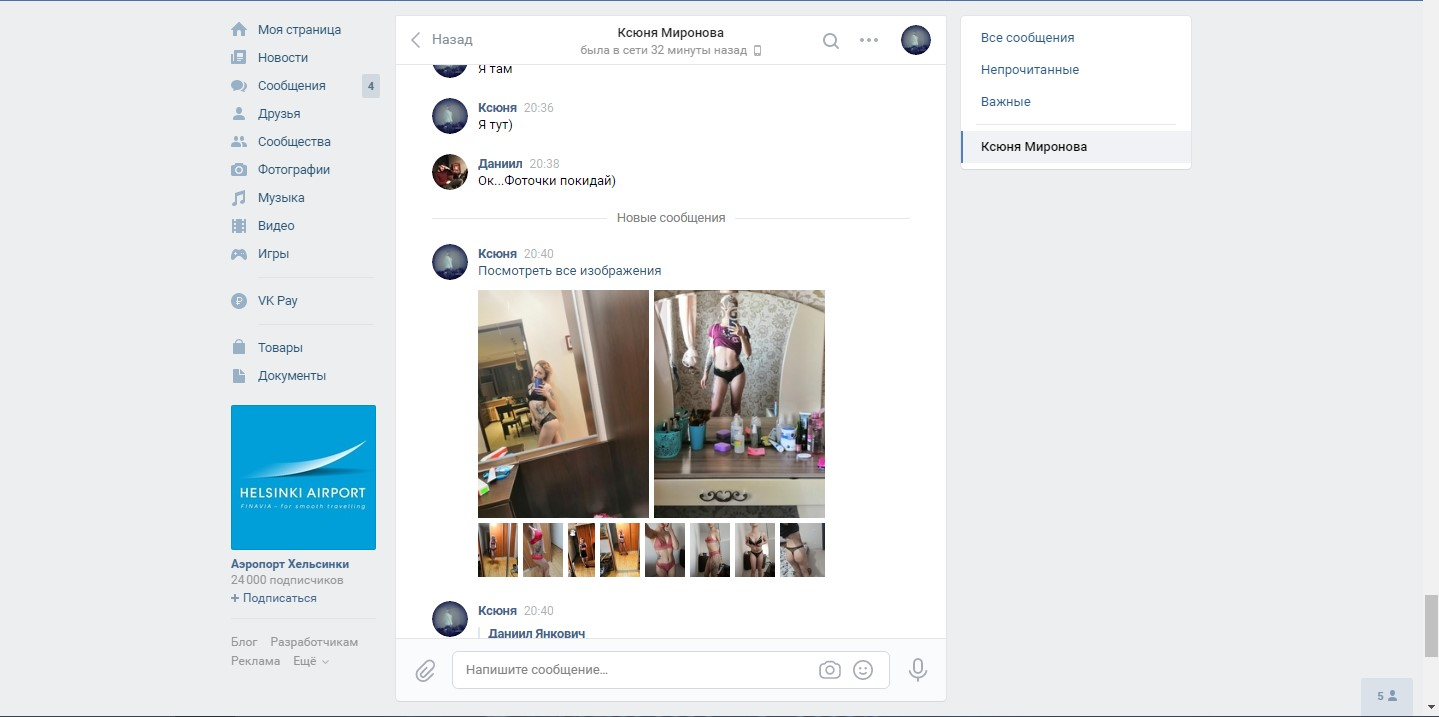Open the Блог footer link
Image resolution: width=1439 pixels, height=717 pixels.
(x=244, y=642)
